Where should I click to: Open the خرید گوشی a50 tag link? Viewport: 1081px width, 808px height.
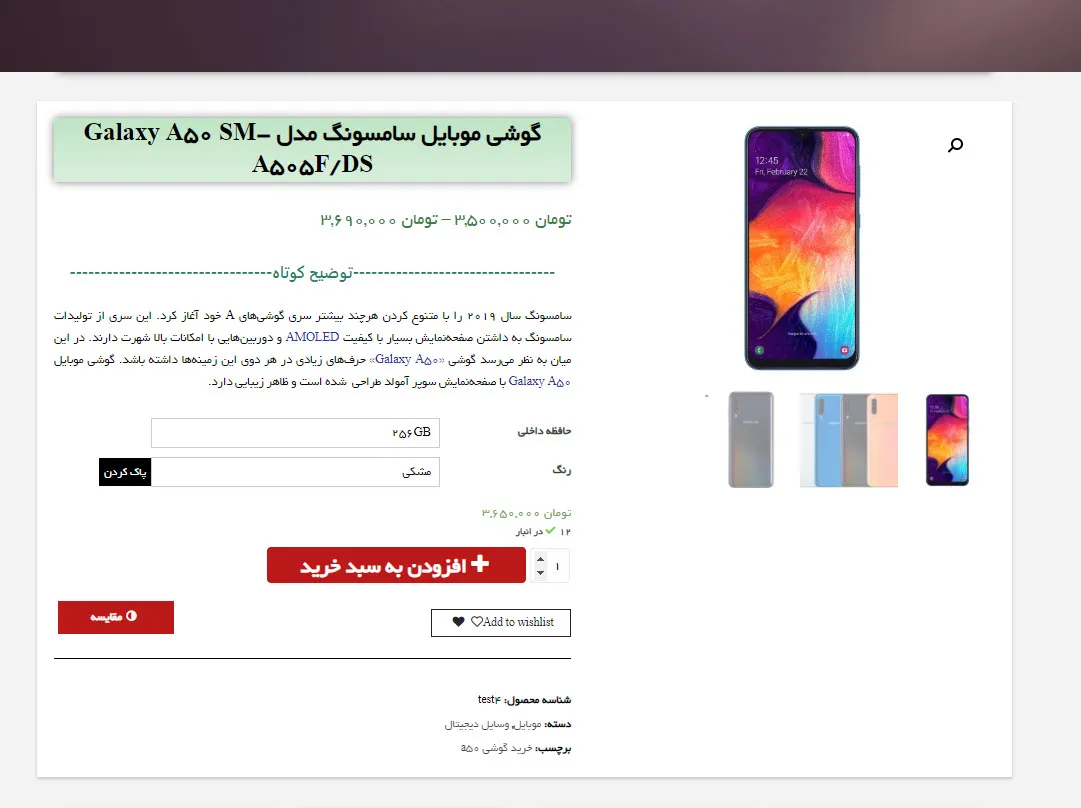tap(496, 748)
